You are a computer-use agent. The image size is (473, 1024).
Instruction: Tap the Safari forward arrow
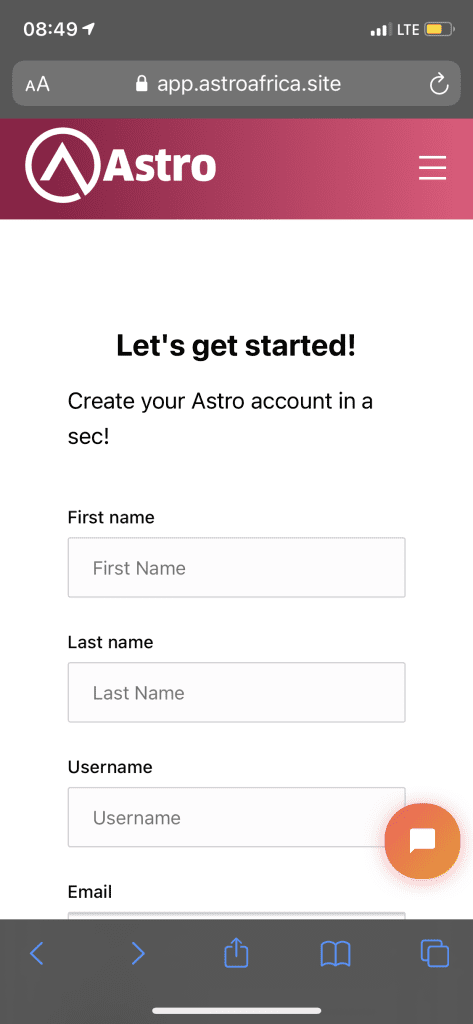[x=138, y=953]
